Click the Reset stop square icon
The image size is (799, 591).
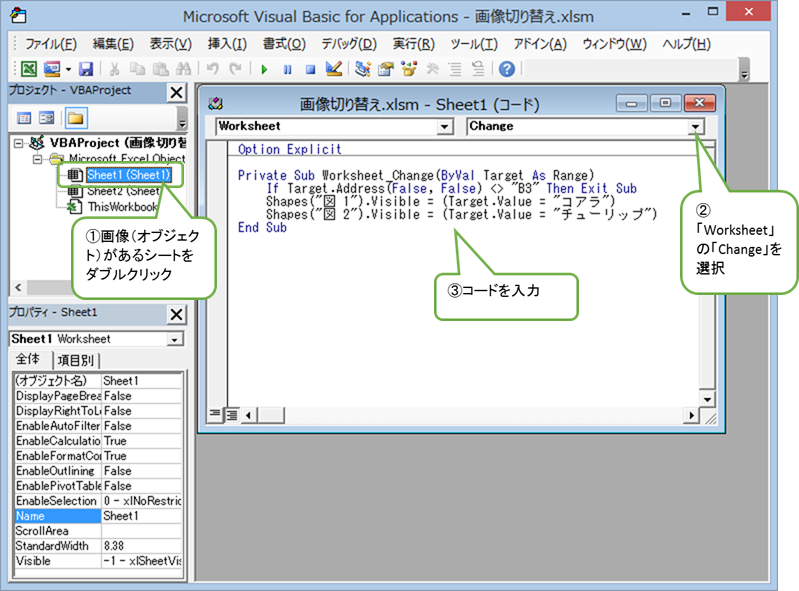click(310, 69)
